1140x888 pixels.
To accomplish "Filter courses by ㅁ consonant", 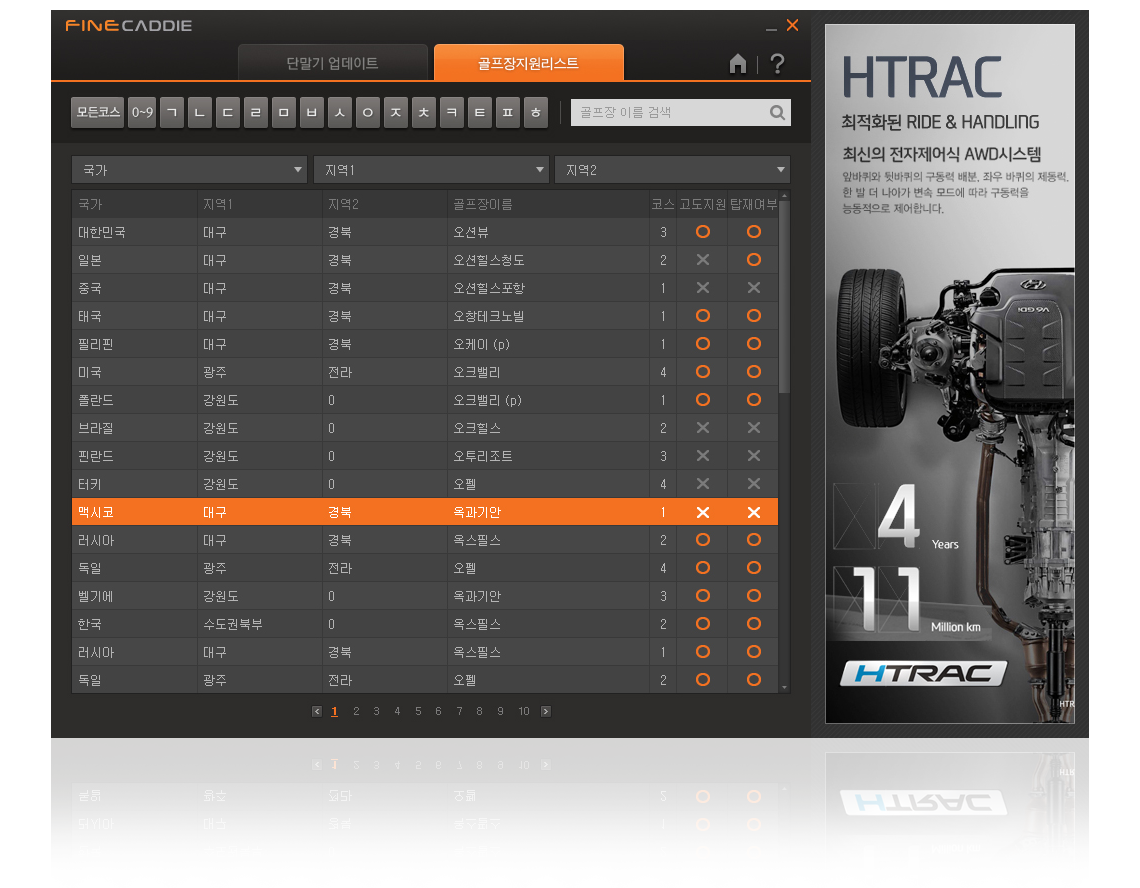I will click(284, 113).
